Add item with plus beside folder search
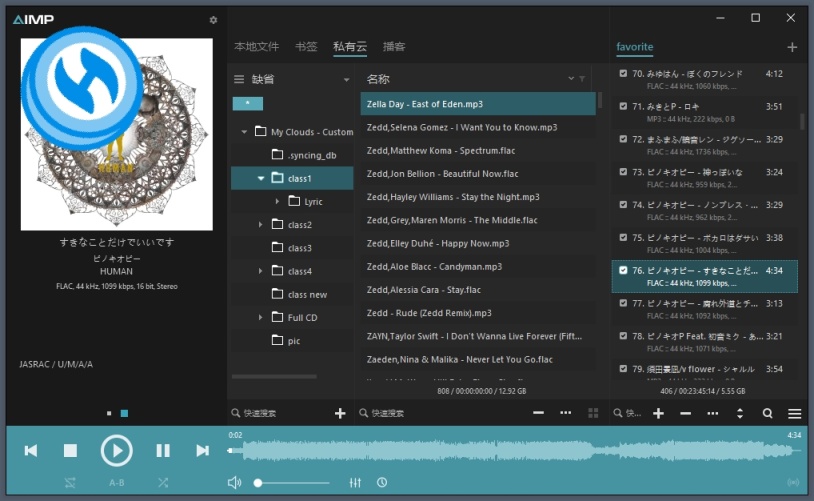This screenshot has width=814, height=501. click(x=340, y=413)
